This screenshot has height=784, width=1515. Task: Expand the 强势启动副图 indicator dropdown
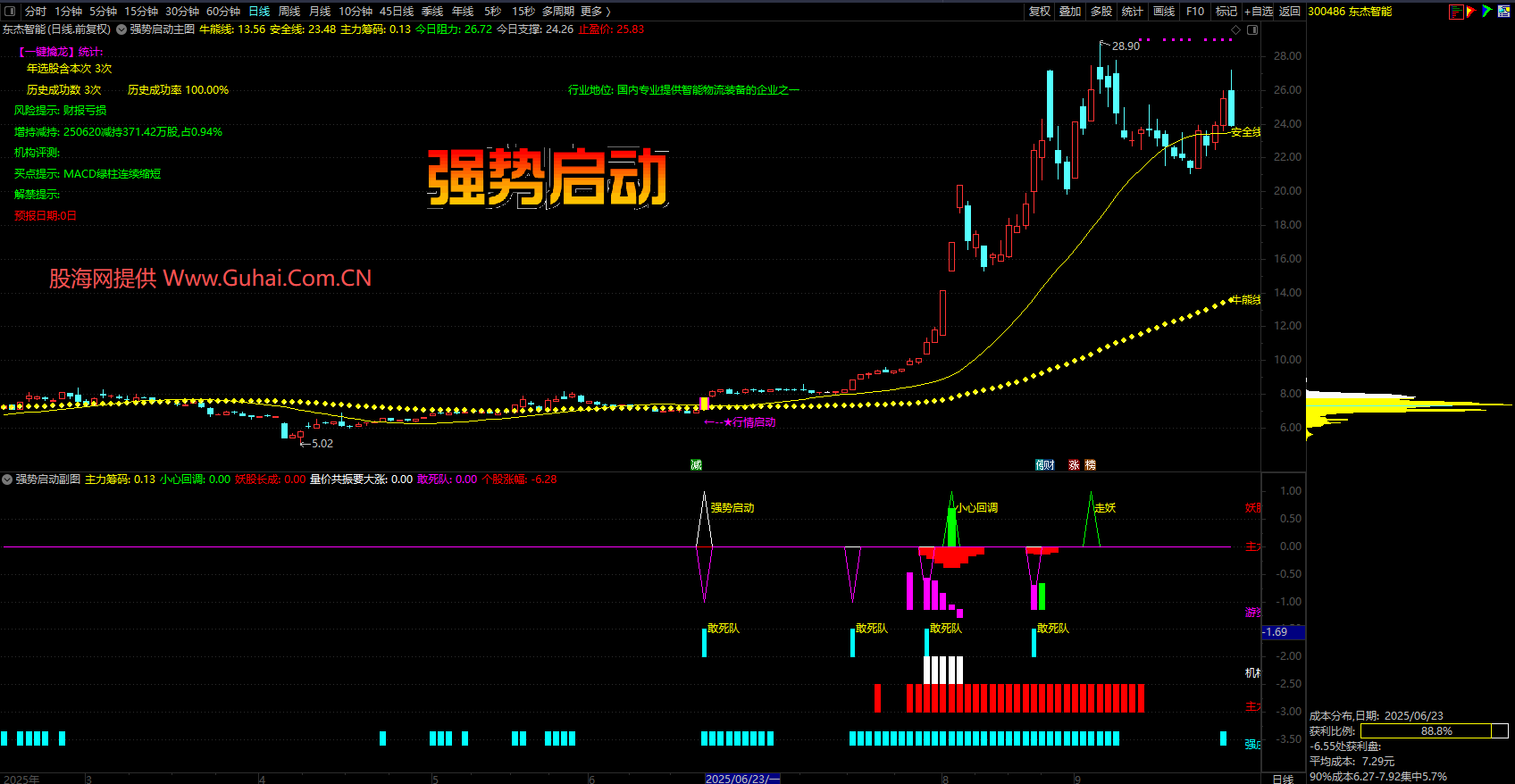(7, 480)
